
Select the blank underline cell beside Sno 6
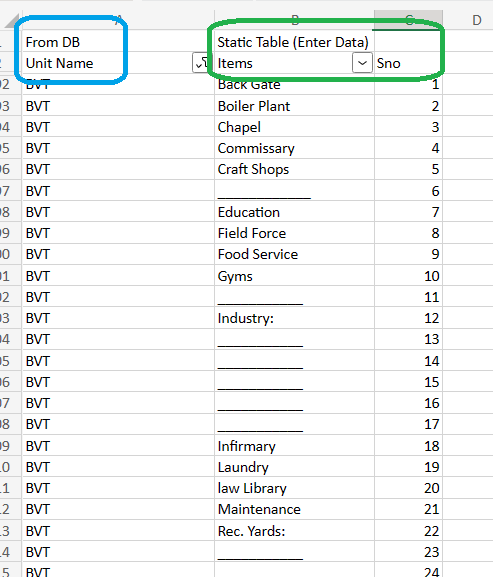(x=294, y=191)
